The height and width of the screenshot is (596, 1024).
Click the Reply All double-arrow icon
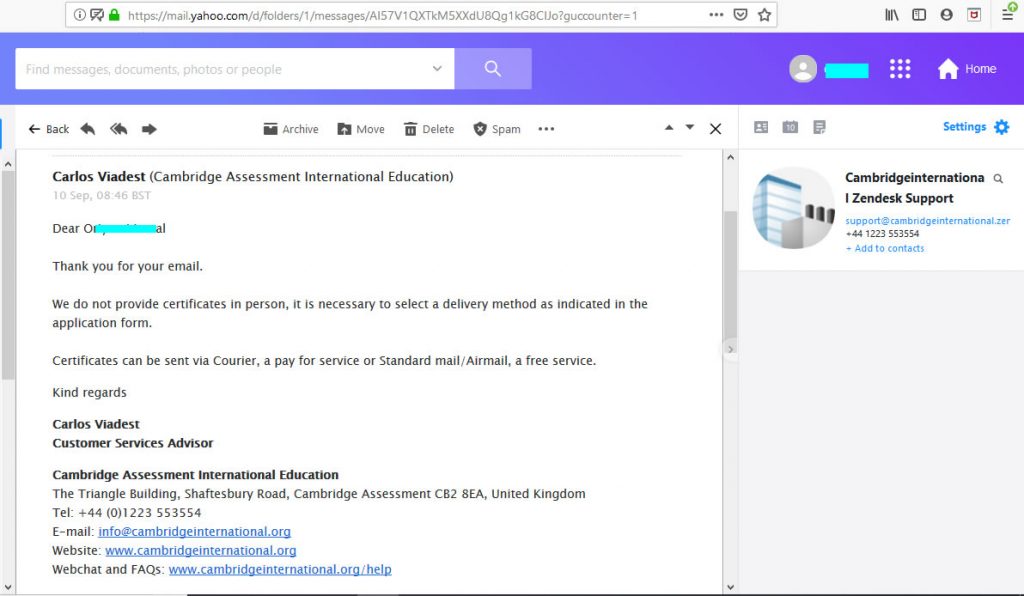(x=118, y=129)
